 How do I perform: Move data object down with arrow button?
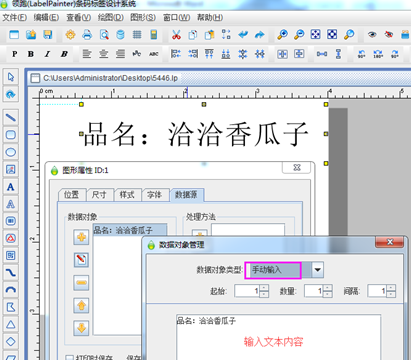tap(81, 328)
